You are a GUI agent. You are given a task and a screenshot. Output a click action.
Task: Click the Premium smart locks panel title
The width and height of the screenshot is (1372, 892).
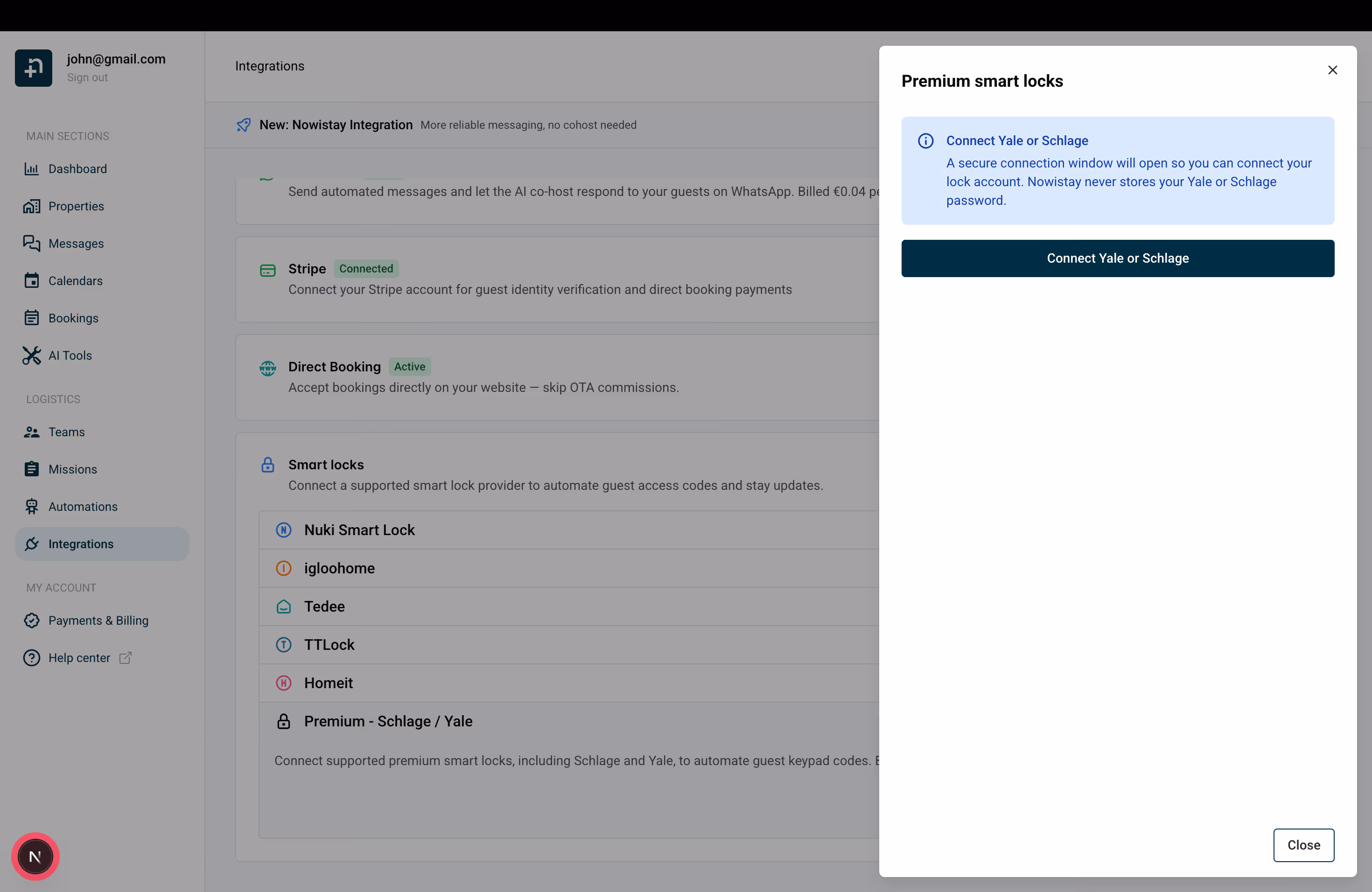point(982,81)
